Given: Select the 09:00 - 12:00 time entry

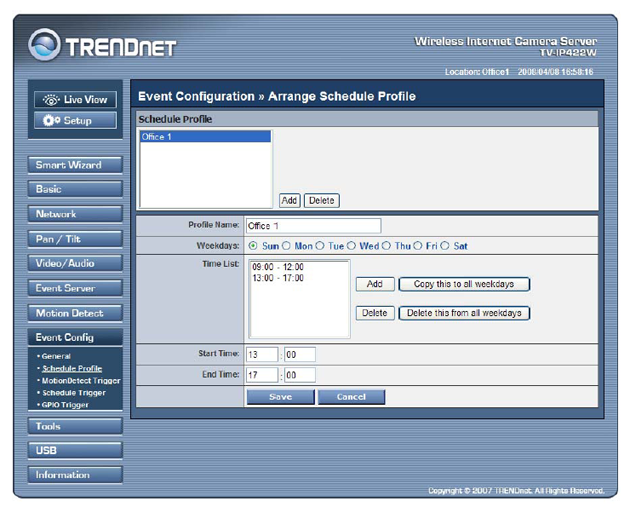Looking at the screenshot, I should pos(278,267).
